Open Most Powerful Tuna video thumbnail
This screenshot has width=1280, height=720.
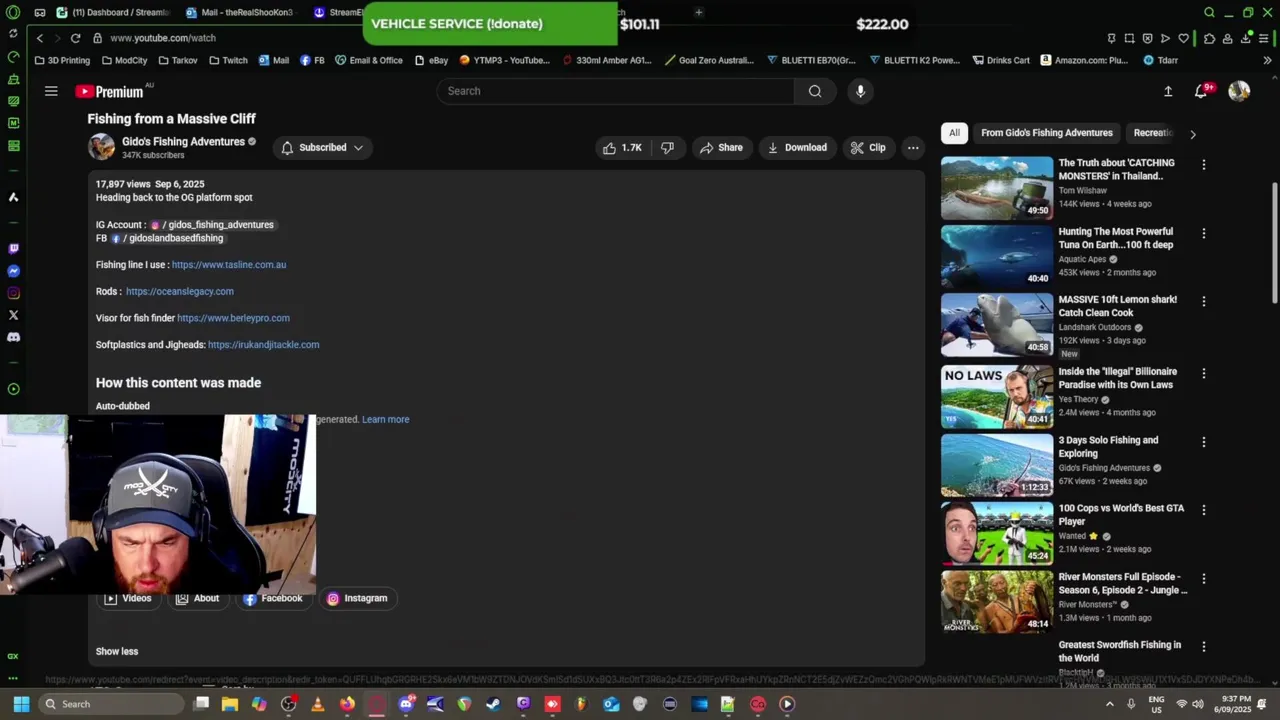coord(997,256)
